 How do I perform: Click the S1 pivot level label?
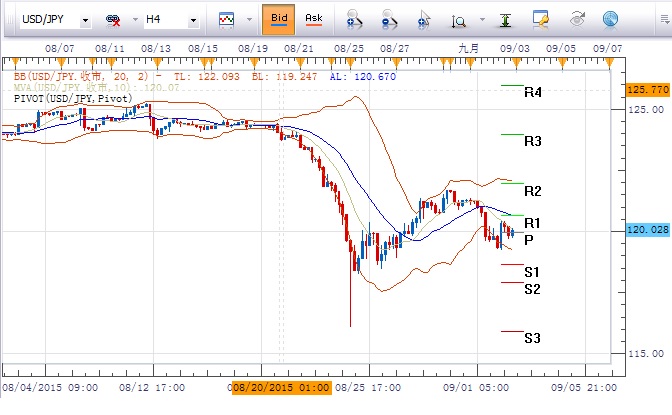point(532,272)
